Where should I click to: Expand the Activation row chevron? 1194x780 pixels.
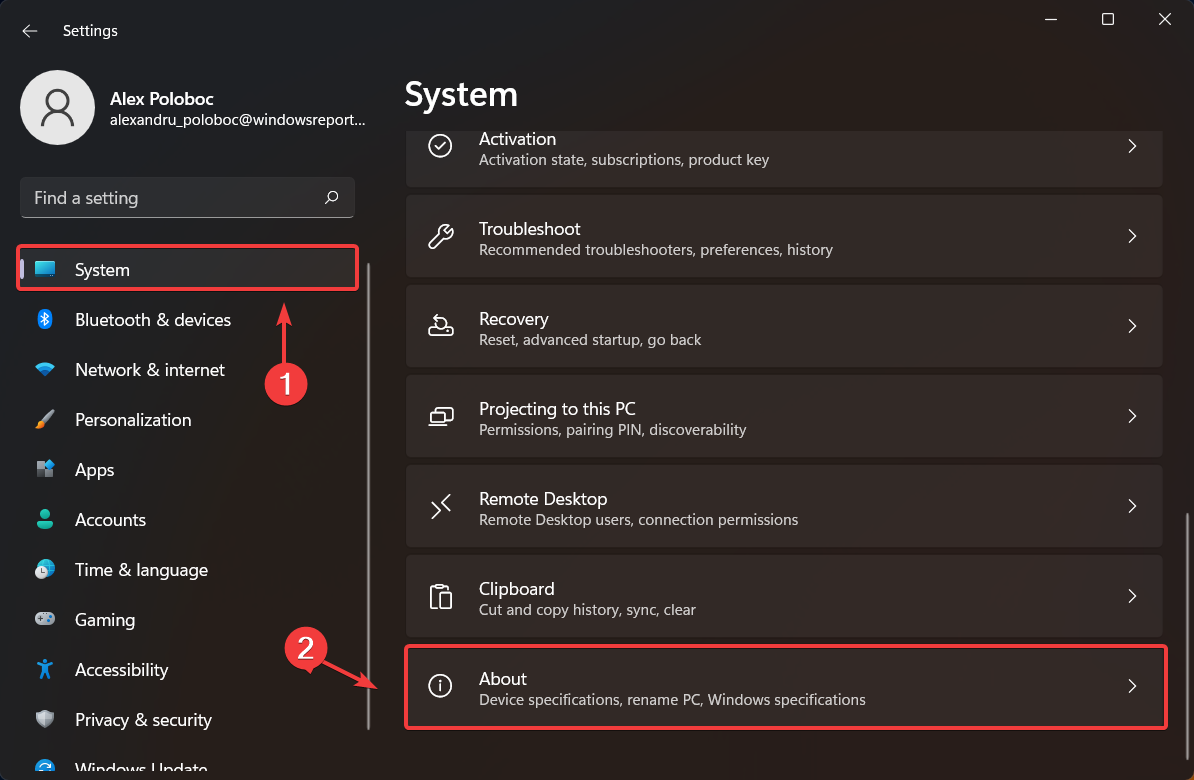tap(1132, 146)
